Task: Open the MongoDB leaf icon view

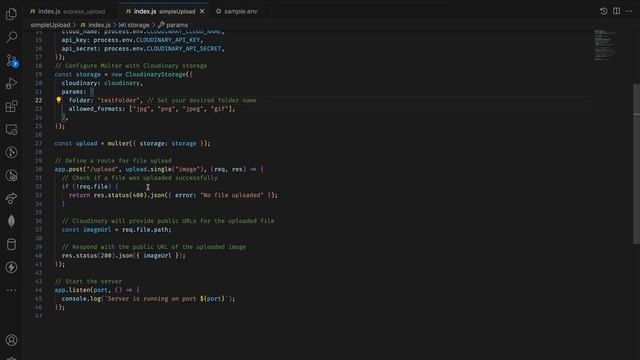Action: click(x=11, y=221)
